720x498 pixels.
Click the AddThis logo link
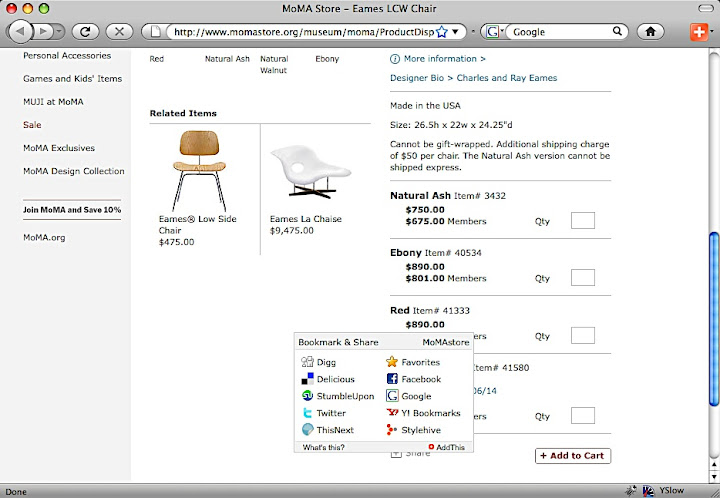[x=446, y=447]
